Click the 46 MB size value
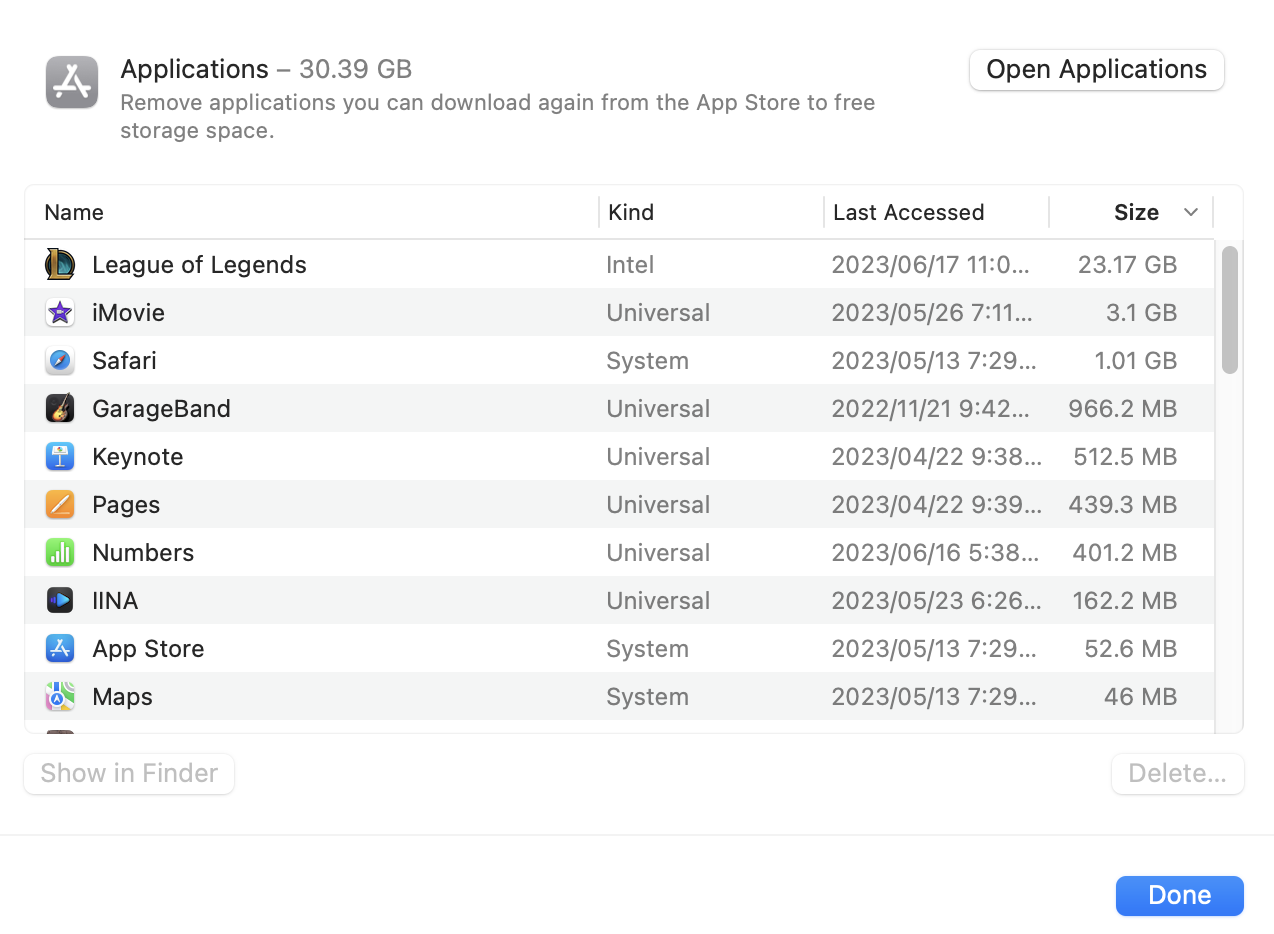 [1140, 697]
